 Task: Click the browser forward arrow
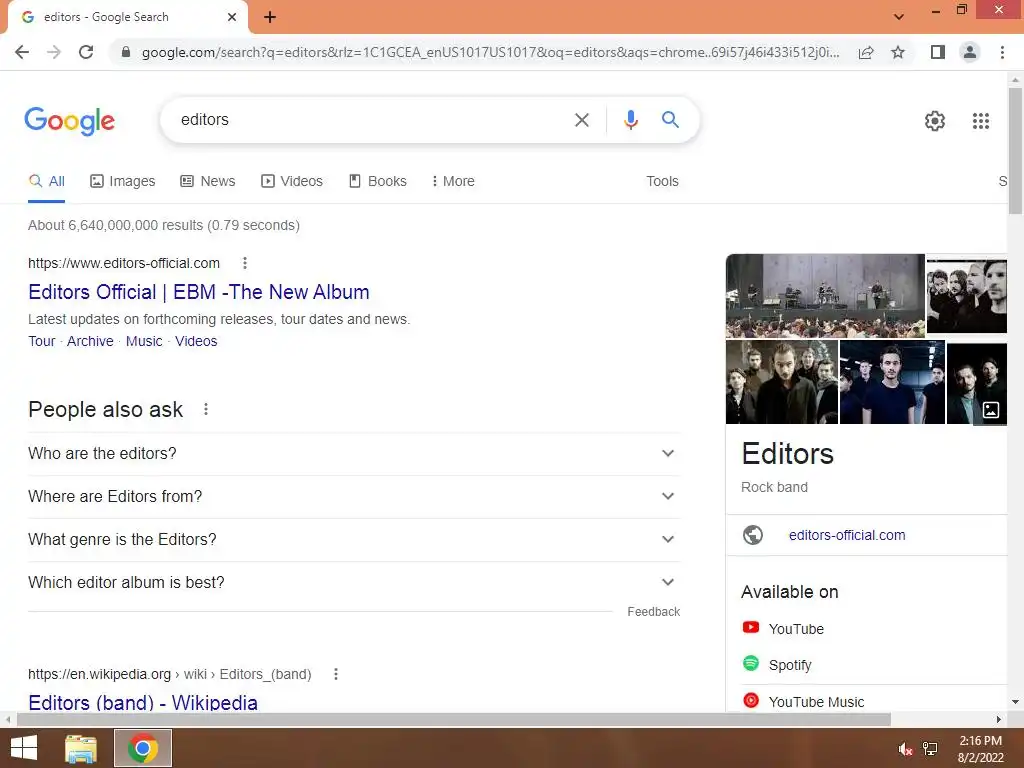click(x=54, y=52)
